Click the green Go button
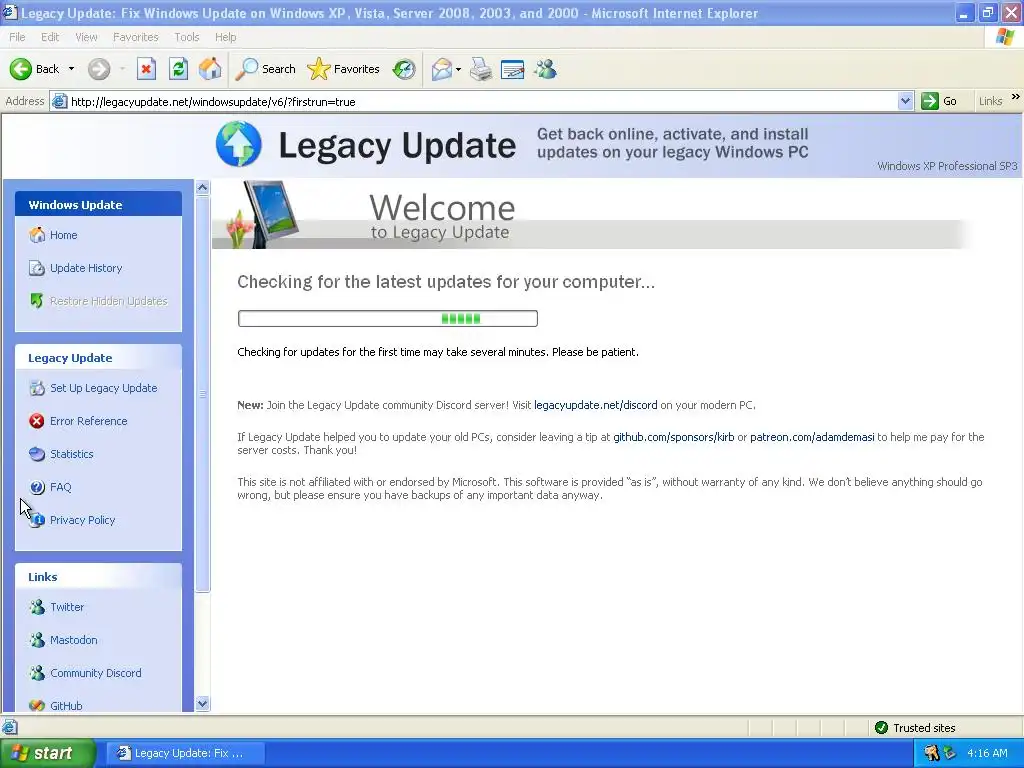 click(939, 101)
